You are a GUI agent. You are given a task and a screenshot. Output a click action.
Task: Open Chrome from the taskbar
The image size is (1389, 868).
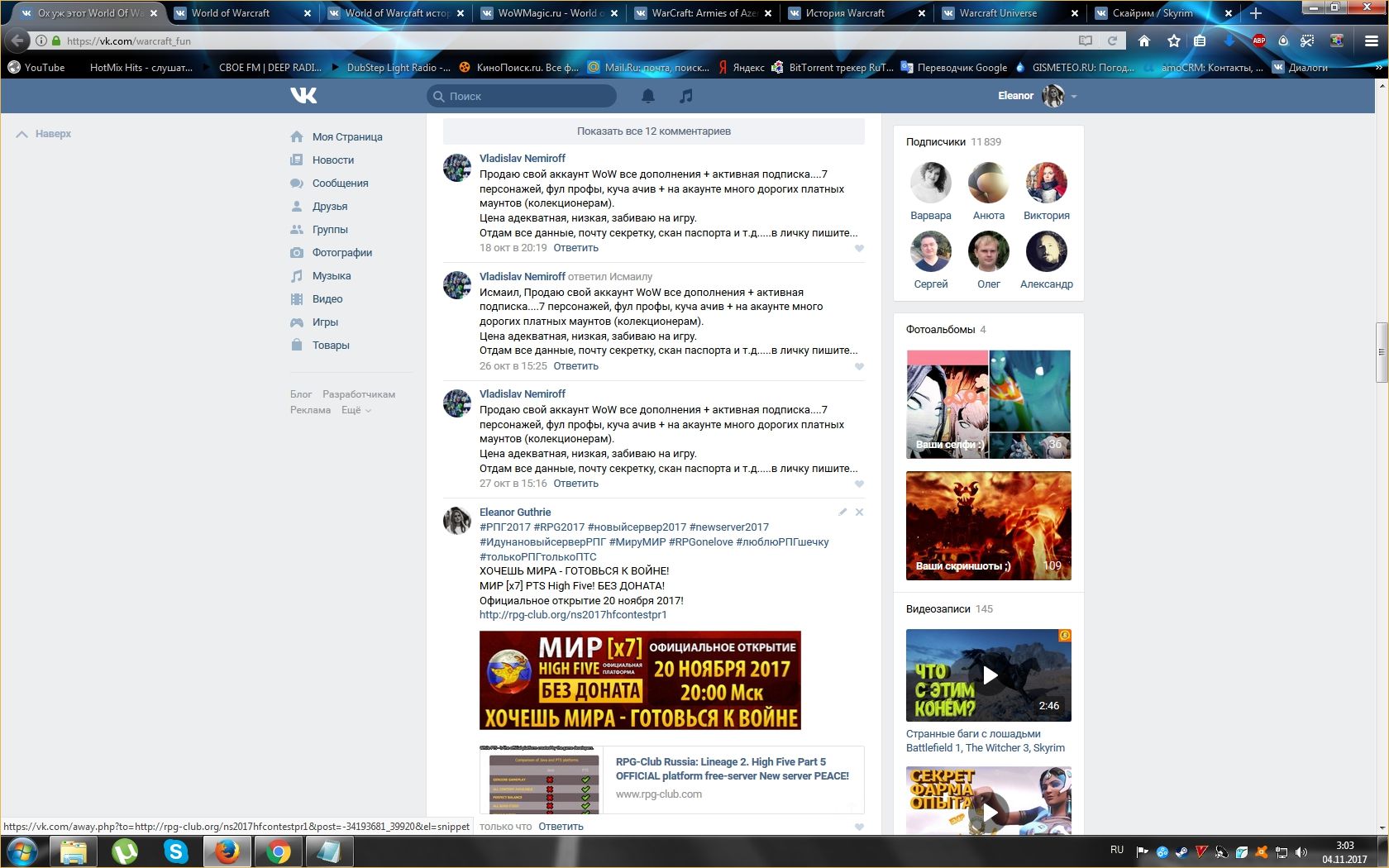coord(279,851)
